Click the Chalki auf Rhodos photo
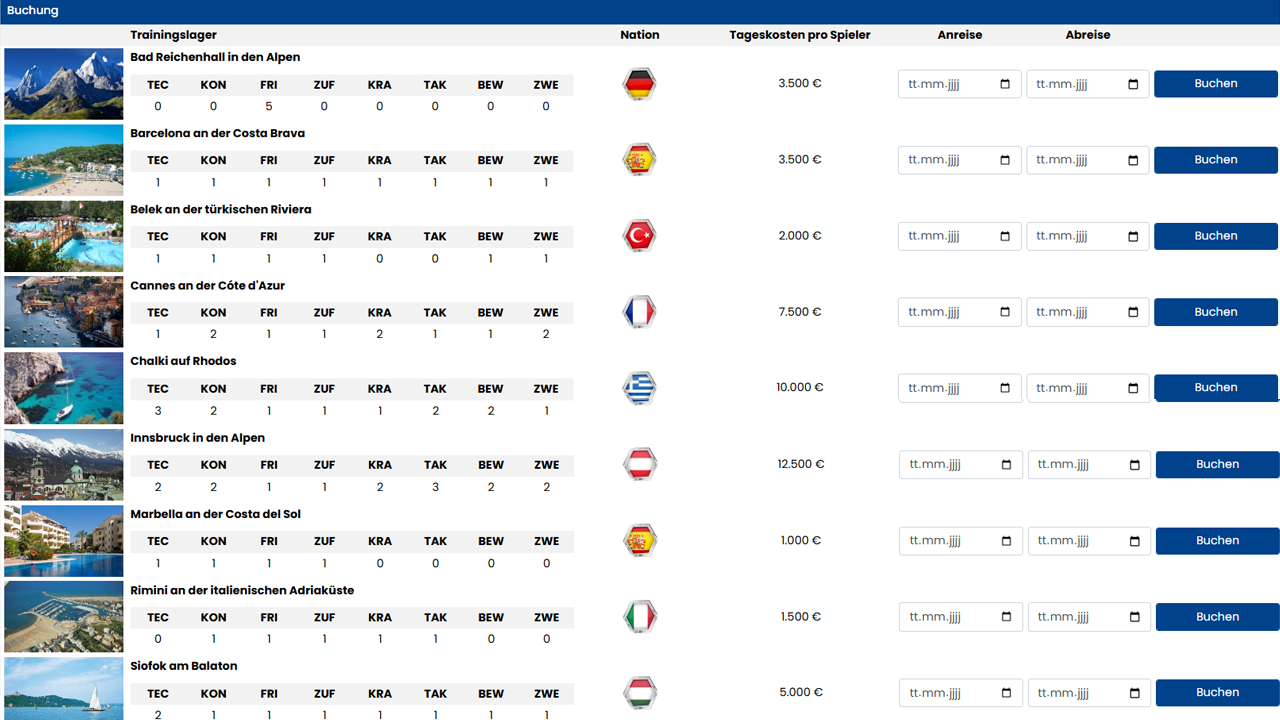The height and width of the screenshot is (720, 1280). [64, 388]
